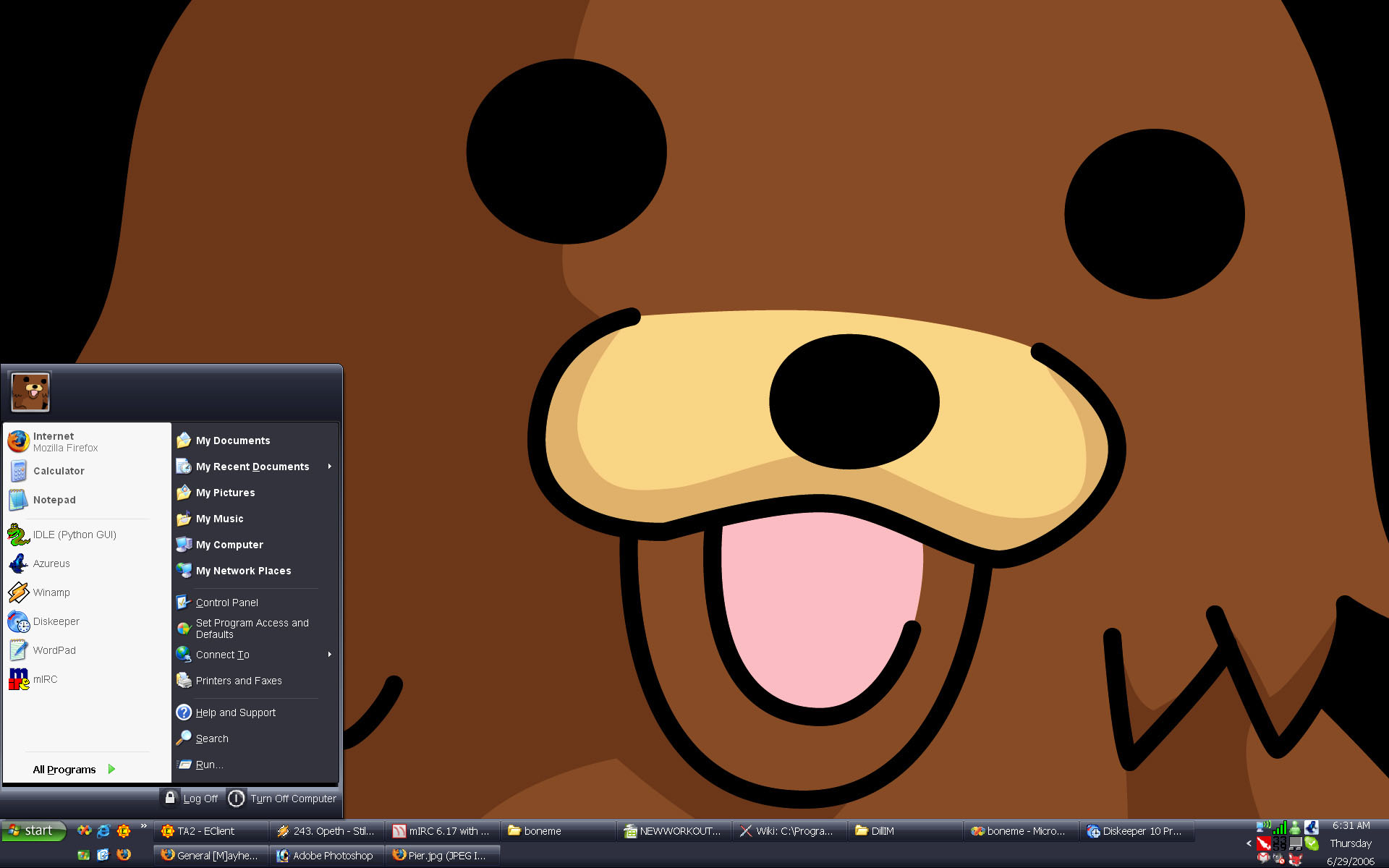Launch EClient from quick launch
Viewport: 1389px width, 868px height.
(x=124, y=831)
